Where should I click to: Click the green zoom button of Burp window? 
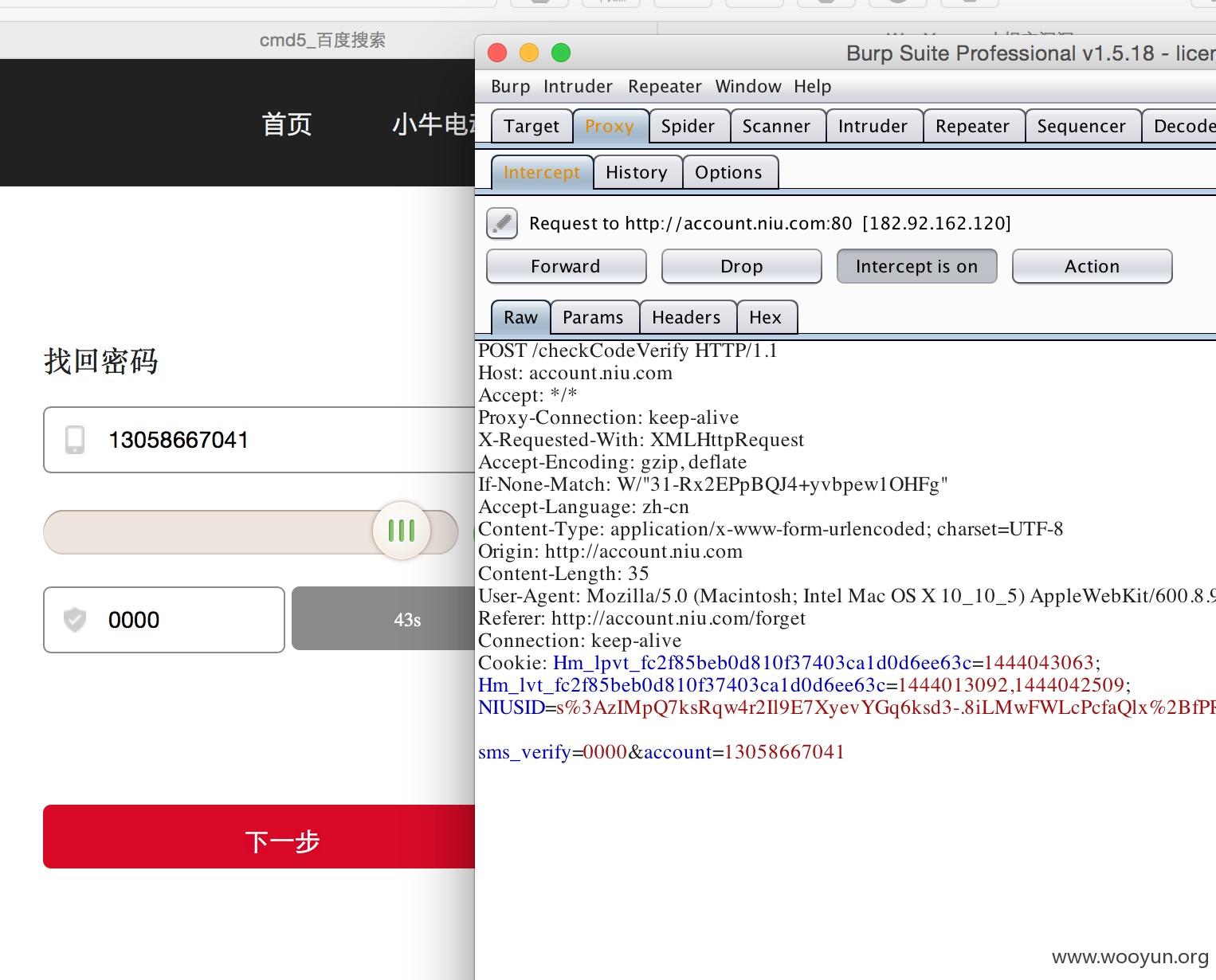(x=561, y=53)
